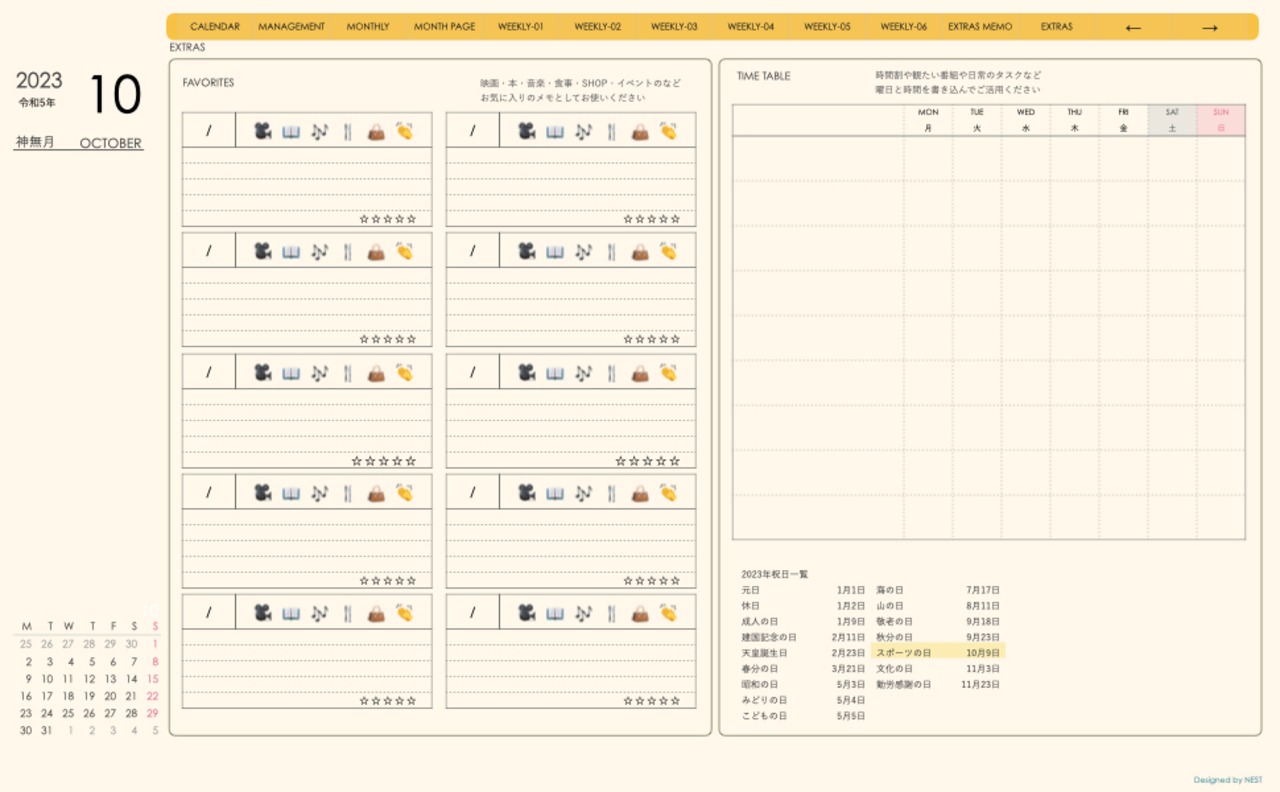Screen dimensions: 1280x792
Task: Go back using the left arrow
Action: tap(1133, 27)
